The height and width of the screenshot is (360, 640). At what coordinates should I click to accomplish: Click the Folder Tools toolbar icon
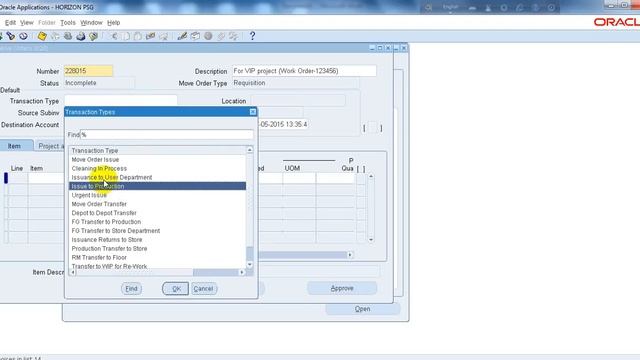click(x=233, y=36)
